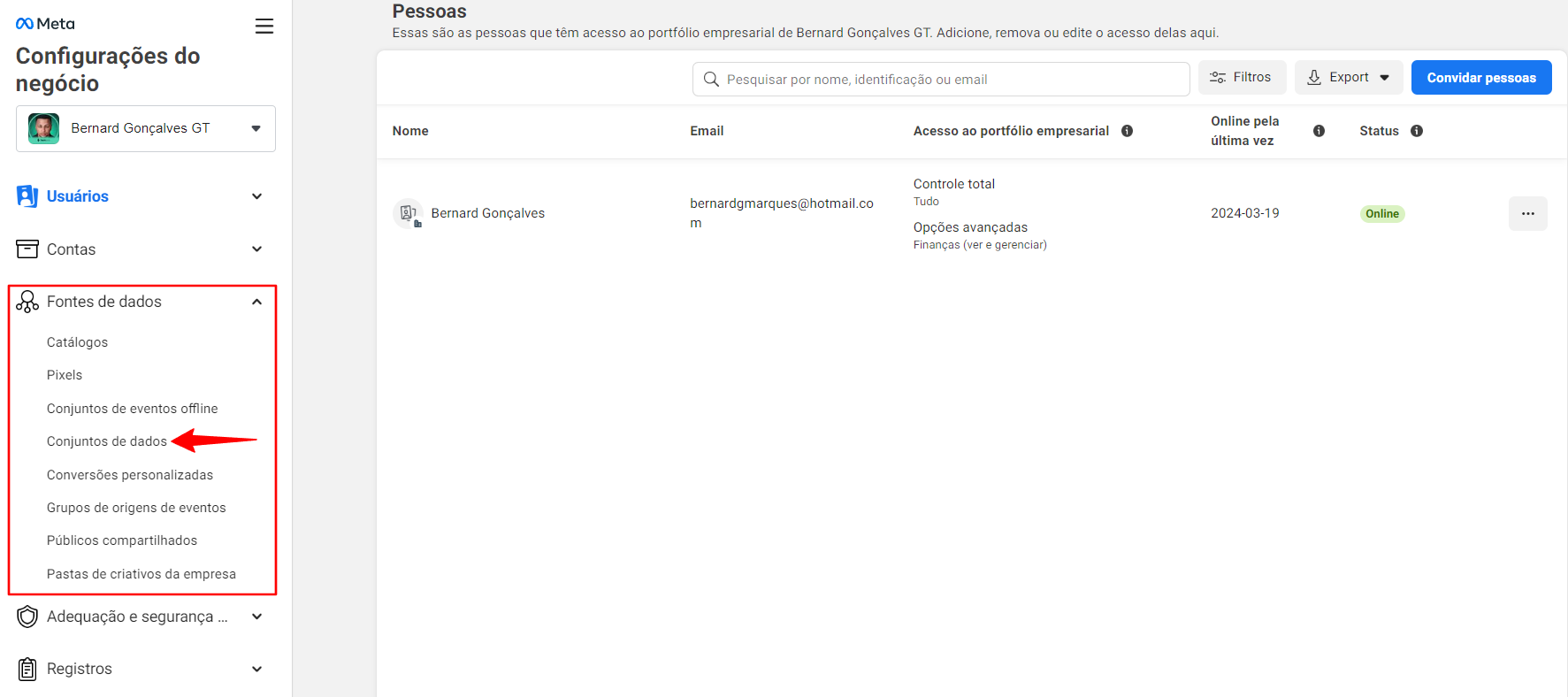Click the Fontes de dados icon
This screenshot has height=697, width=1568.
point(27,302)
